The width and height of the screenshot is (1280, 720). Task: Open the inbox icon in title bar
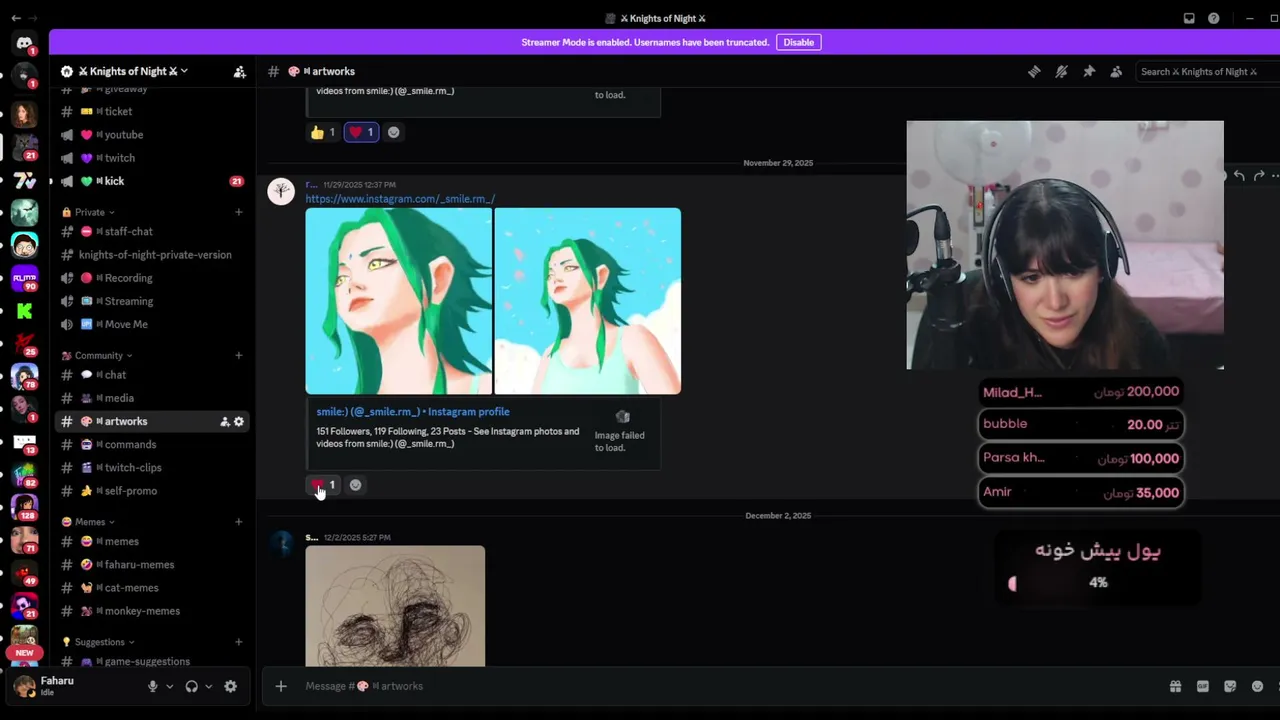coord(1189,18)
